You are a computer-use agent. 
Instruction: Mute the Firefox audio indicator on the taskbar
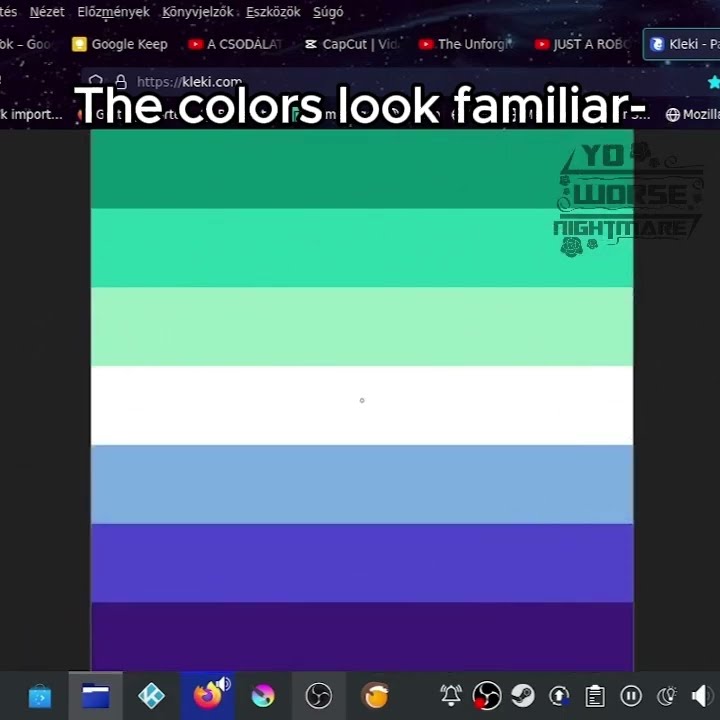[x=224, y=685]
